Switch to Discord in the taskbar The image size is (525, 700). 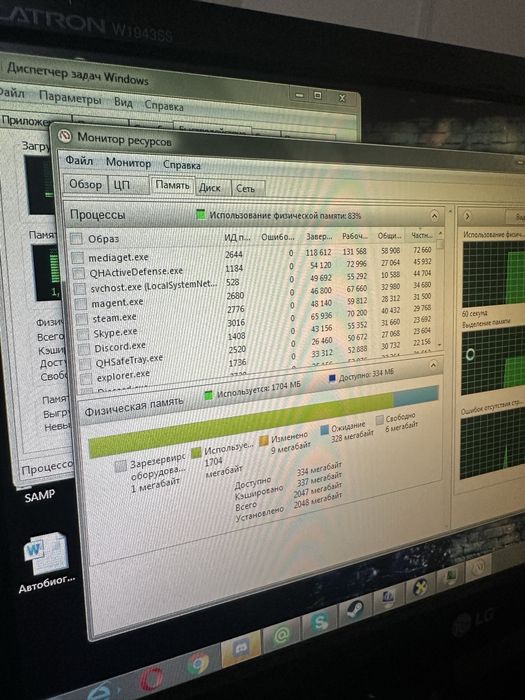(242, 648)
